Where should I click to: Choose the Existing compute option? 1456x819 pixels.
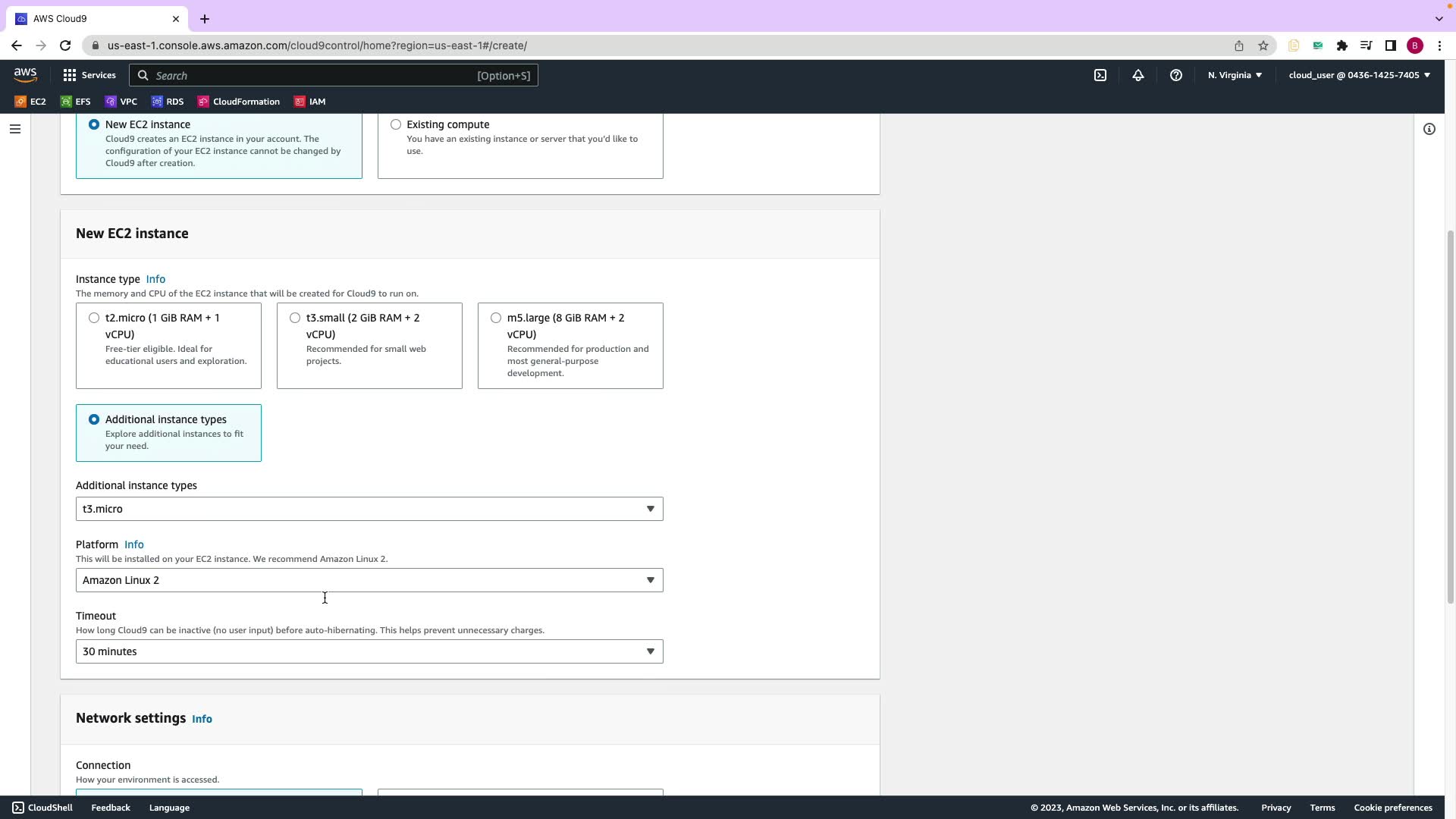coord(396,124)
